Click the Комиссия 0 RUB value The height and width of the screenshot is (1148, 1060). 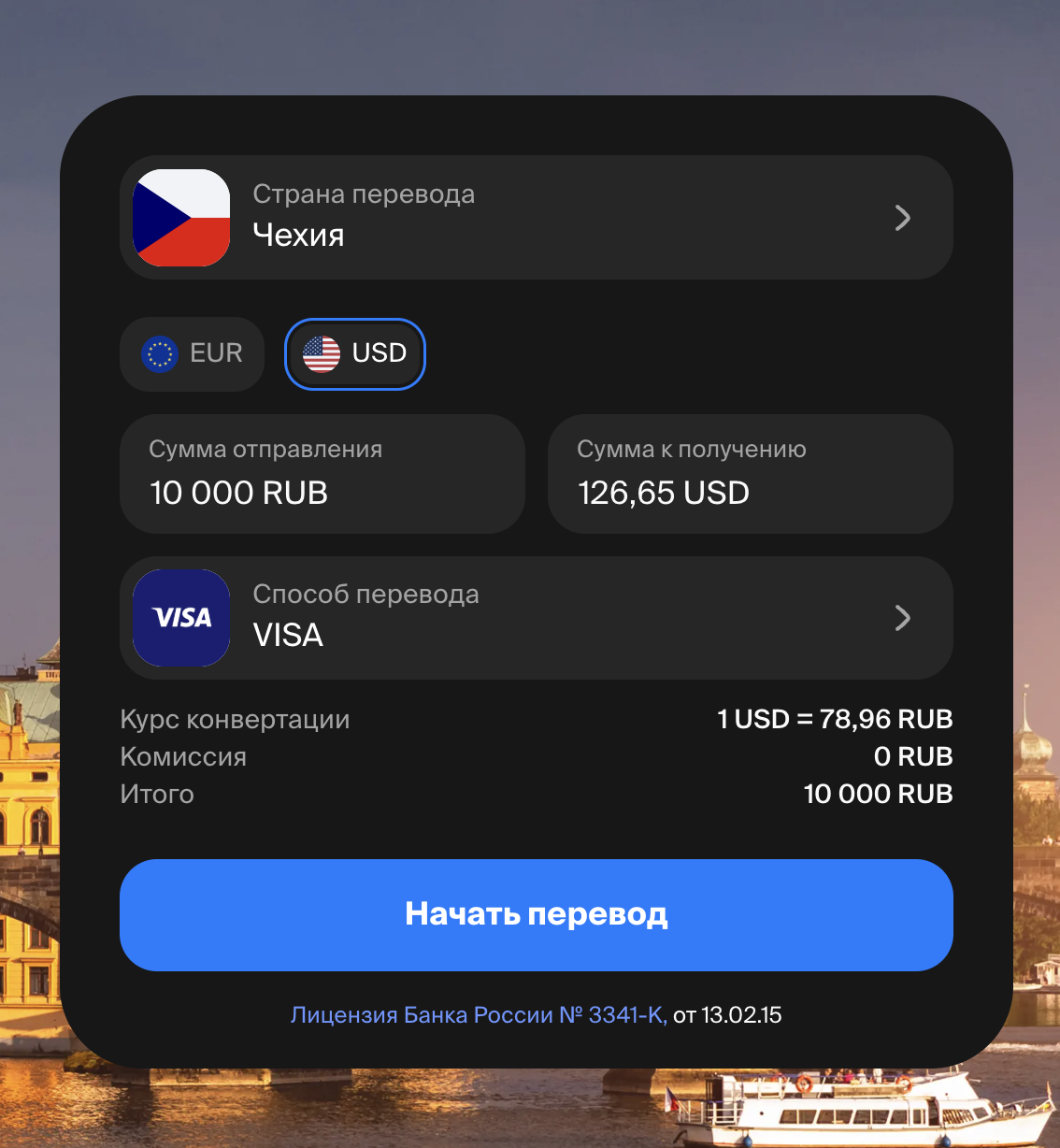tap(913, 756)
